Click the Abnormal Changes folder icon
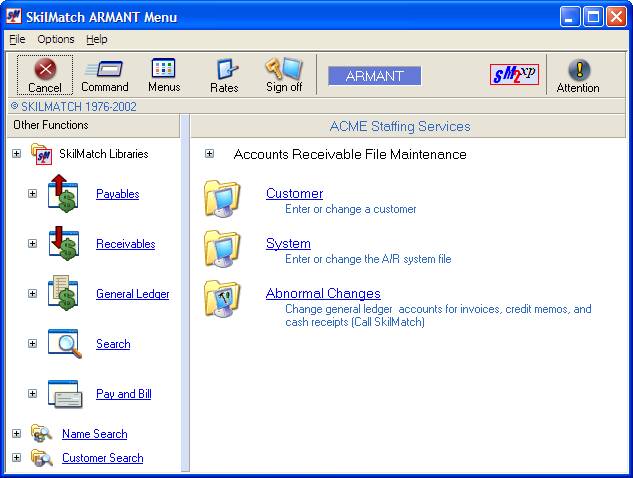Image resolution: width=633 pixels, height=478 pixels. [x=222, y=299]
